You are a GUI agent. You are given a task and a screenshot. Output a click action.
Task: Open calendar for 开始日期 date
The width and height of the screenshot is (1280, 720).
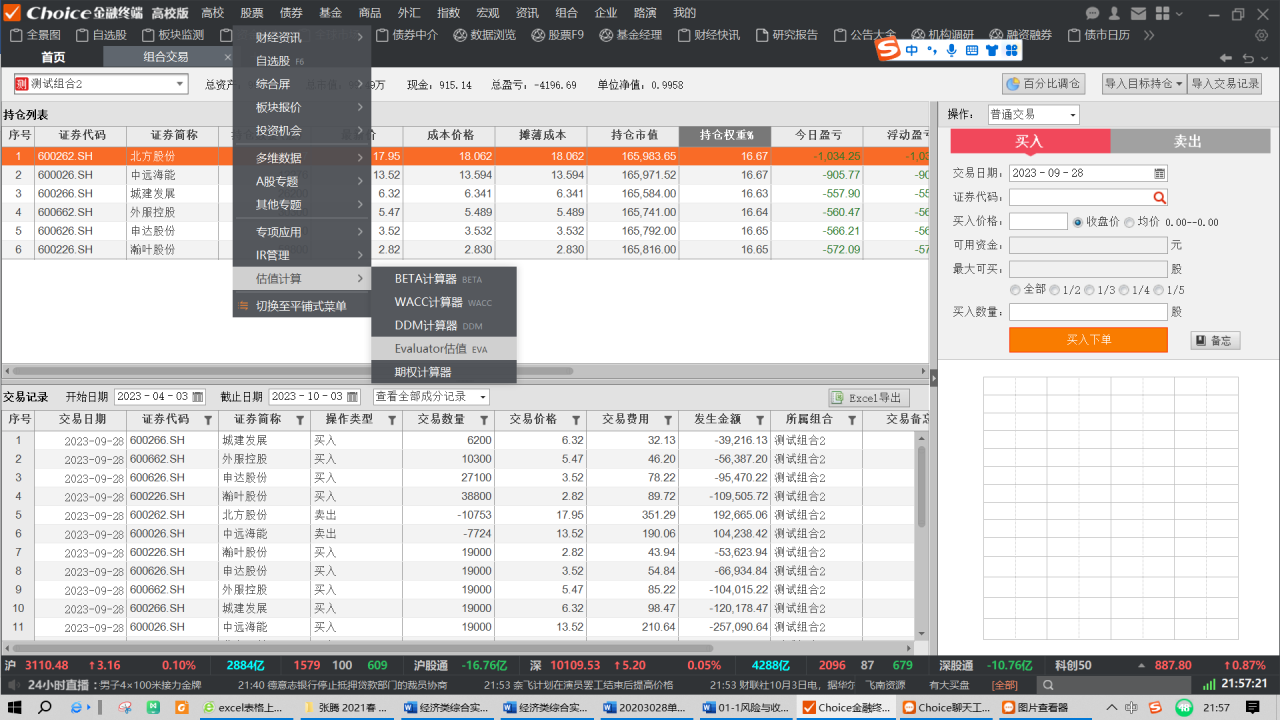[198, 397]
